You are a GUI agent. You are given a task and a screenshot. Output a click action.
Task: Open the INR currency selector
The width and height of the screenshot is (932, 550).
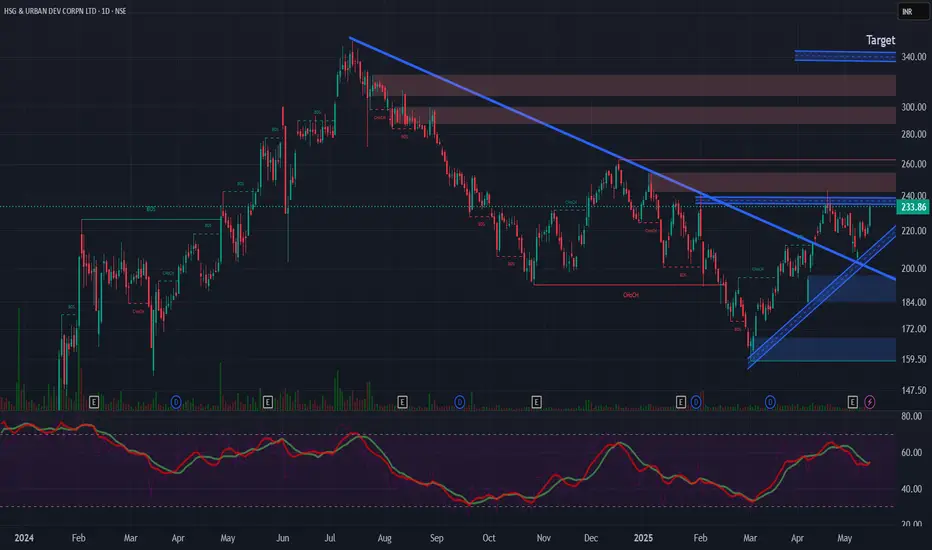[912, 11]
